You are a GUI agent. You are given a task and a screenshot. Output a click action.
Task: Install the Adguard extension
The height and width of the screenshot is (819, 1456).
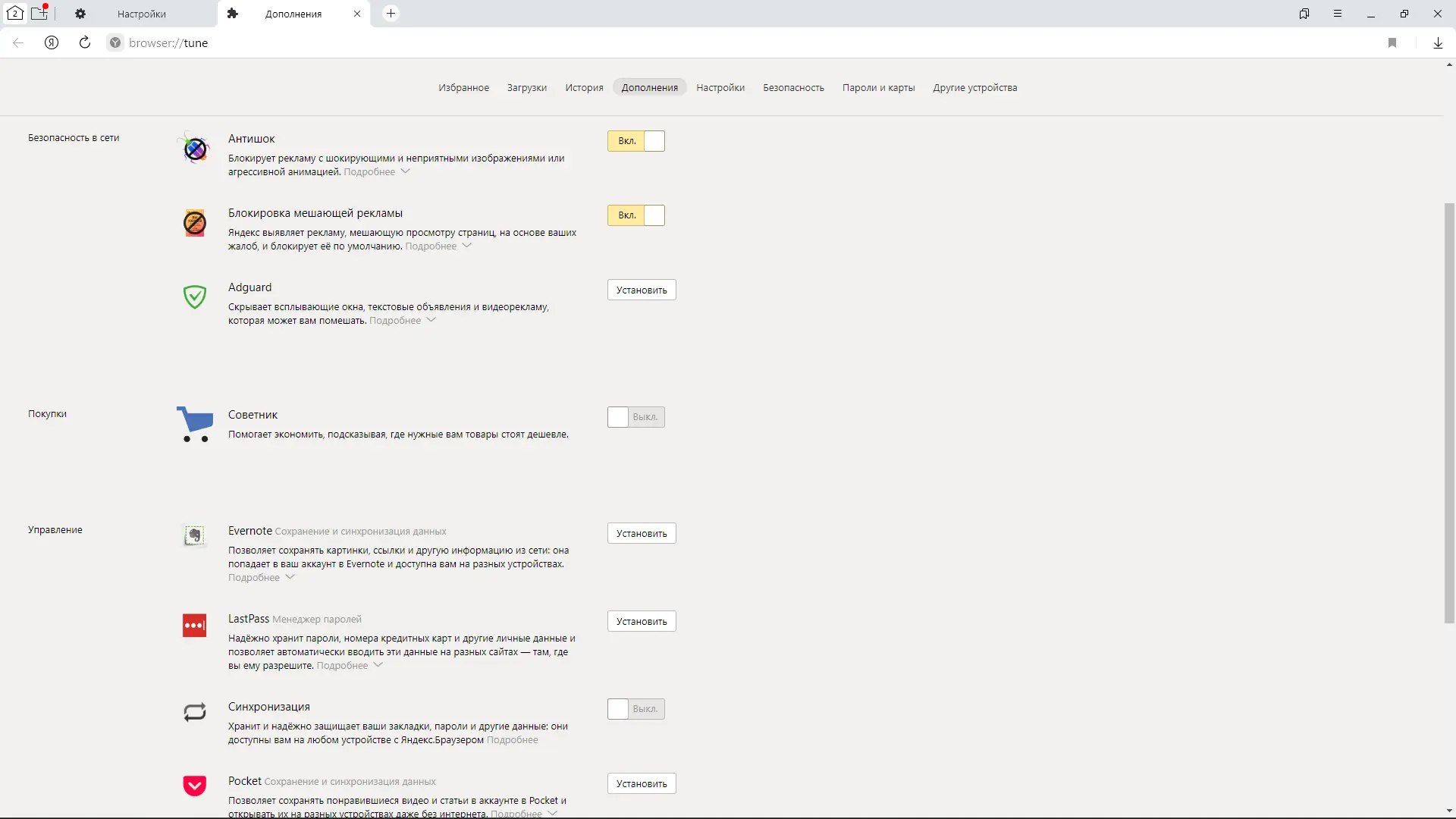pyautogui.click(x=642, y=290)
